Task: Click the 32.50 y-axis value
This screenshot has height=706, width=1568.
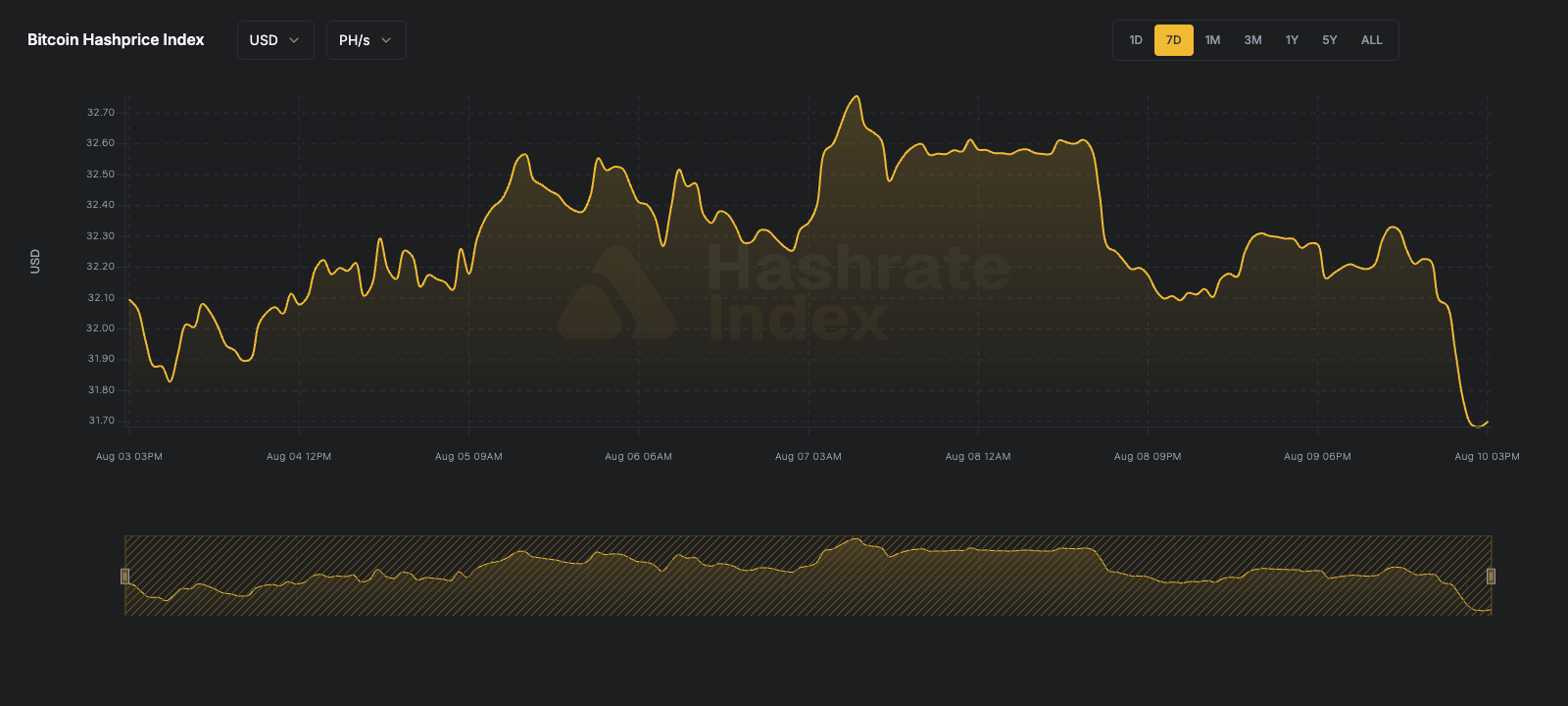Action: point(101,175)
